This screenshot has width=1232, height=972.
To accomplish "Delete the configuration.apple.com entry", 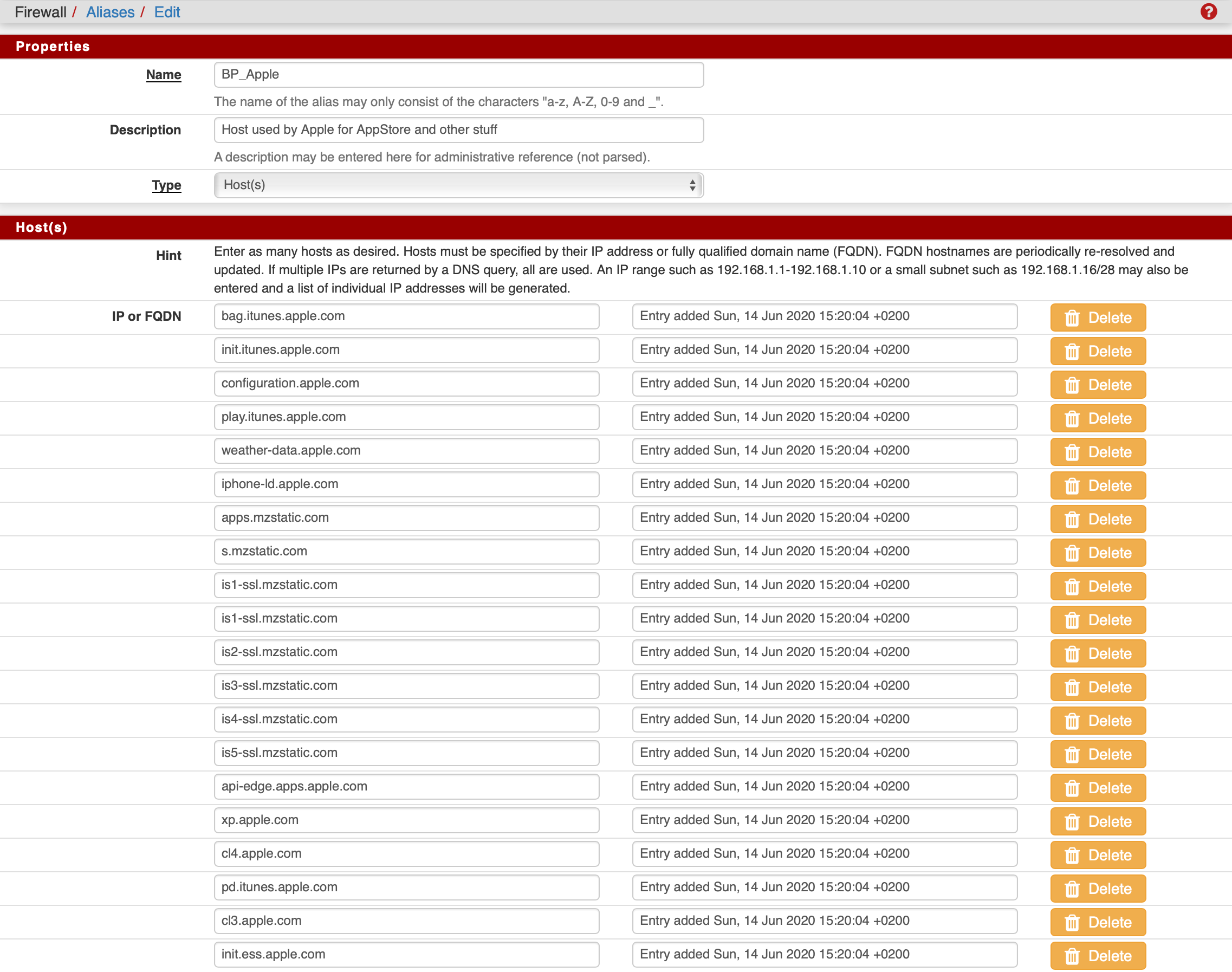I will [1098, 385].
